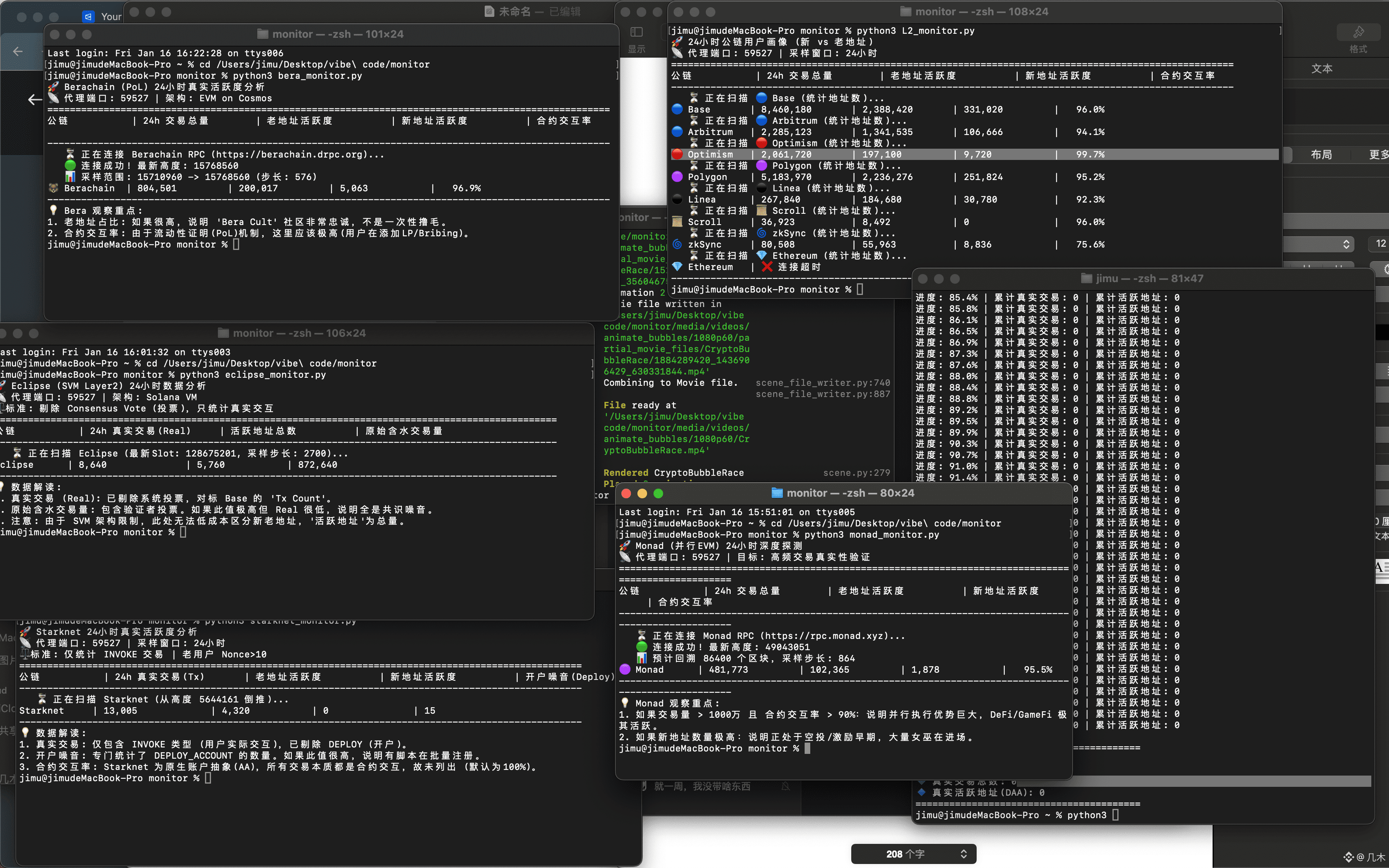
Task: Select the 文本 tab in inspector
Action: (x=1321, y=69)
